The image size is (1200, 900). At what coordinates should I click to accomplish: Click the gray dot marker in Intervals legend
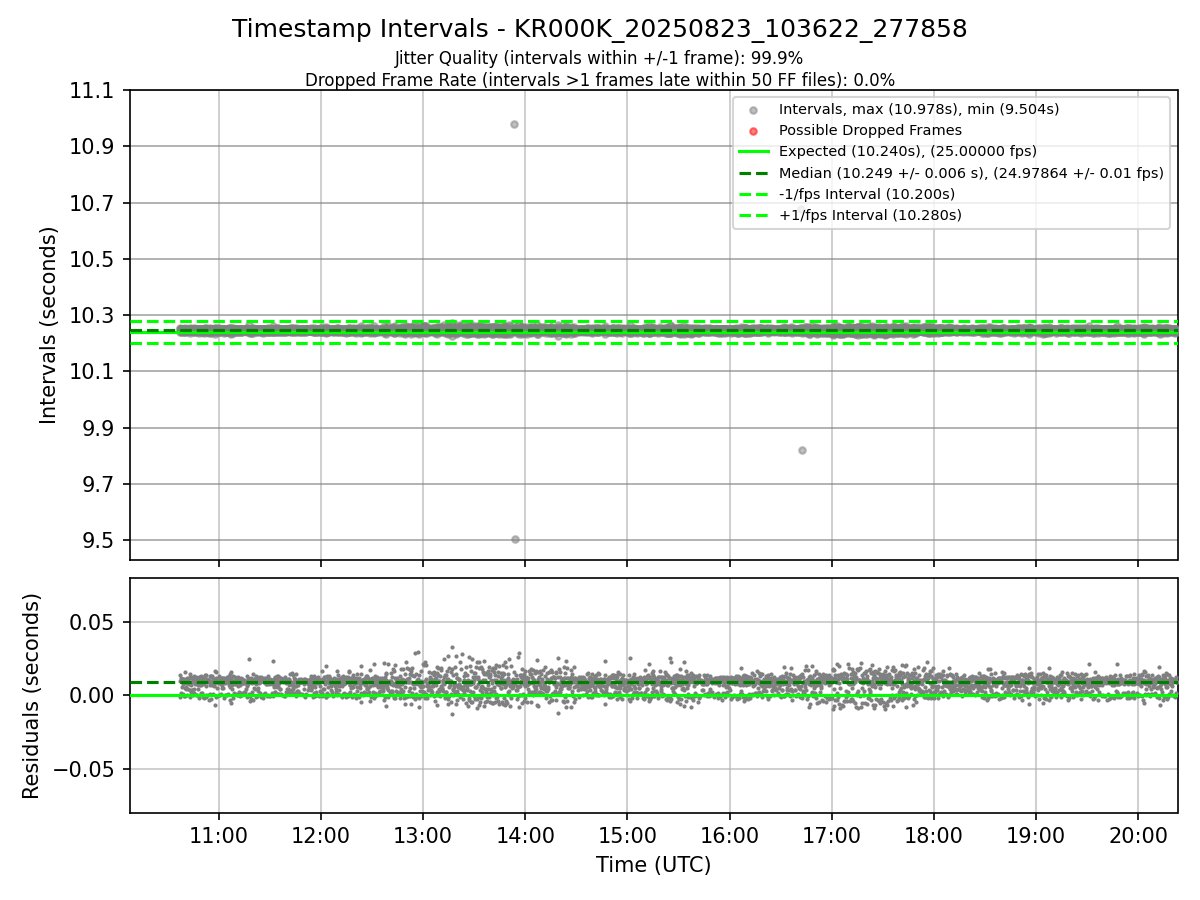click(x=754, y=110)
